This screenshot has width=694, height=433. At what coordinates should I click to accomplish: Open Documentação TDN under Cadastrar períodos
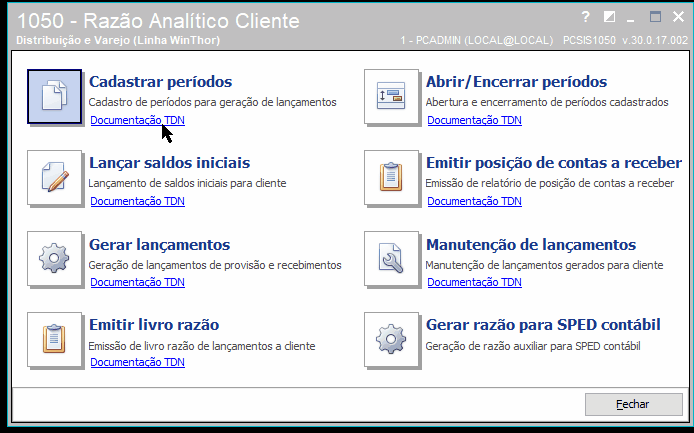pos(137,120)
